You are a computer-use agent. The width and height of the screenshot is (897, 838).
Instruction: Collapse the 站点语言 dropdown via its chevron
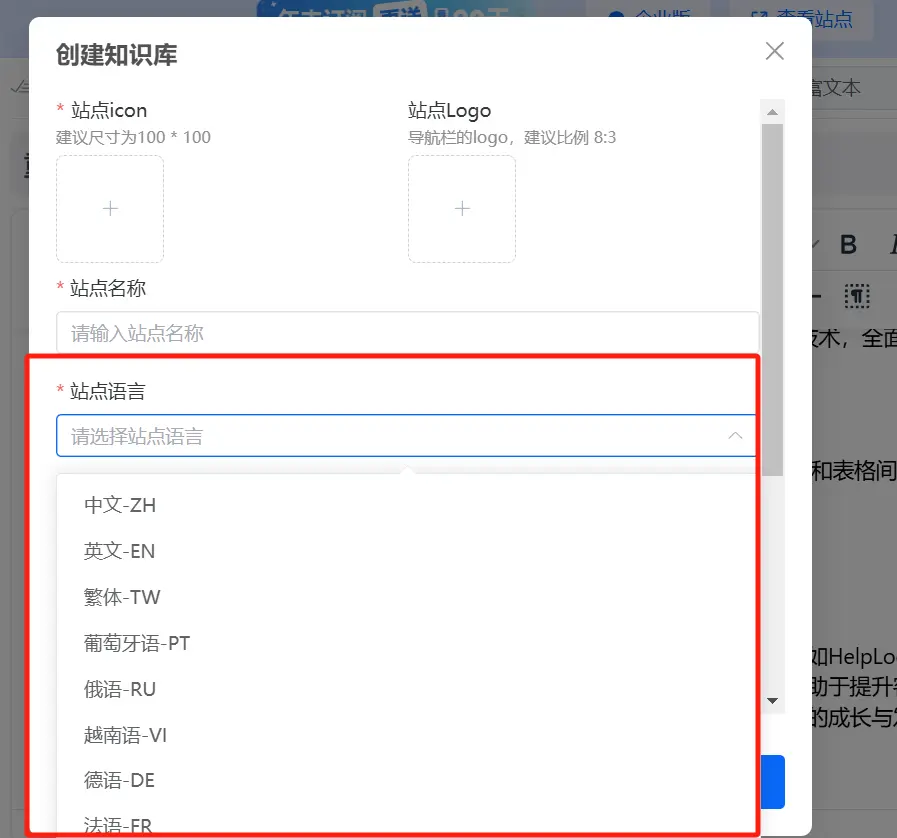[x=736, y=436]
